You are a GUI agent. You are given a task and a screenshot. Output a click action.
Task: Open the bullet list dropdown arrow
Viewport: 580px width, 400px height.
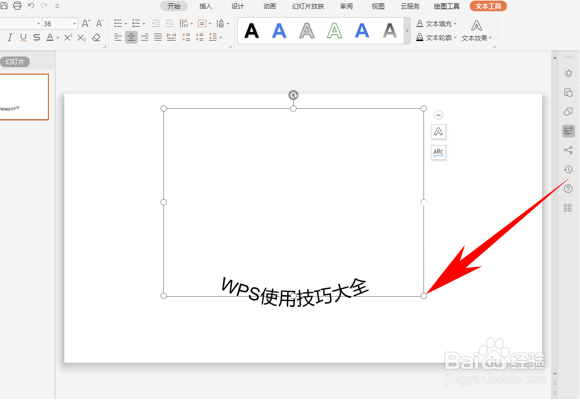tap(126, 24)
